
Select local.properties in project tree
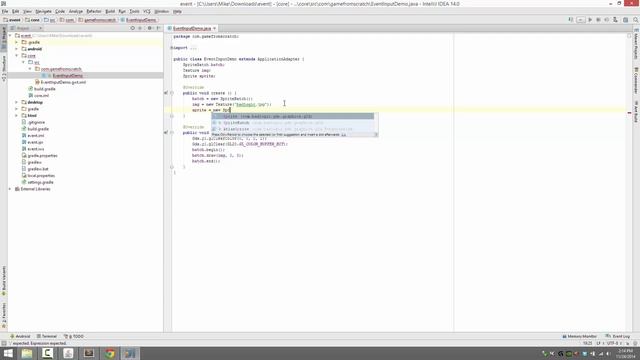click(x=41, y=176)
